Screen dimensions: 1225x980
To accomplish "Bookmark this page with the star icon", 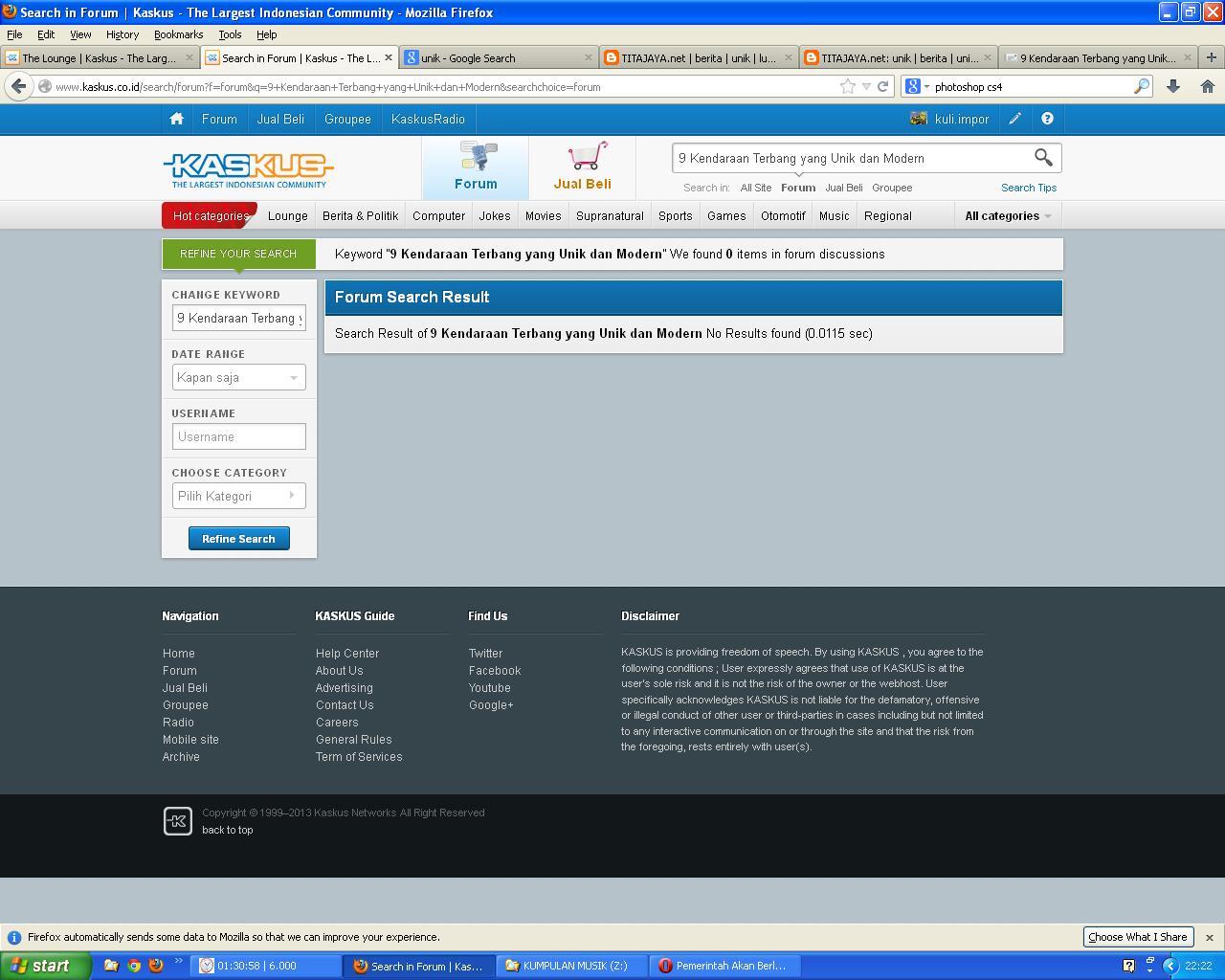I will pyautogui.click(x=848, y=86).
